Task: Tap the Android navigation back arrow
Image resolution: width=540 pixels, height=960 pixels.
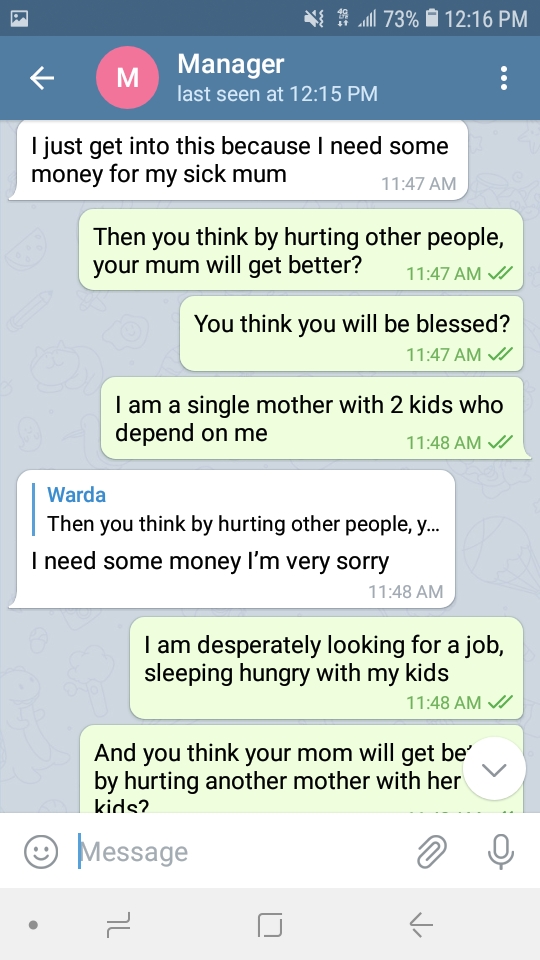Action: point(421,924)
